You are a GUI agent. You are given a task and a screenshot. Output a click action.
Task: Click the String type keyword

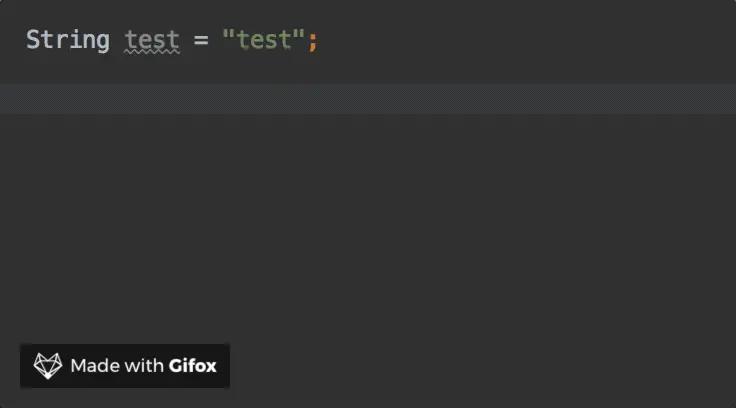pos(67,41)
